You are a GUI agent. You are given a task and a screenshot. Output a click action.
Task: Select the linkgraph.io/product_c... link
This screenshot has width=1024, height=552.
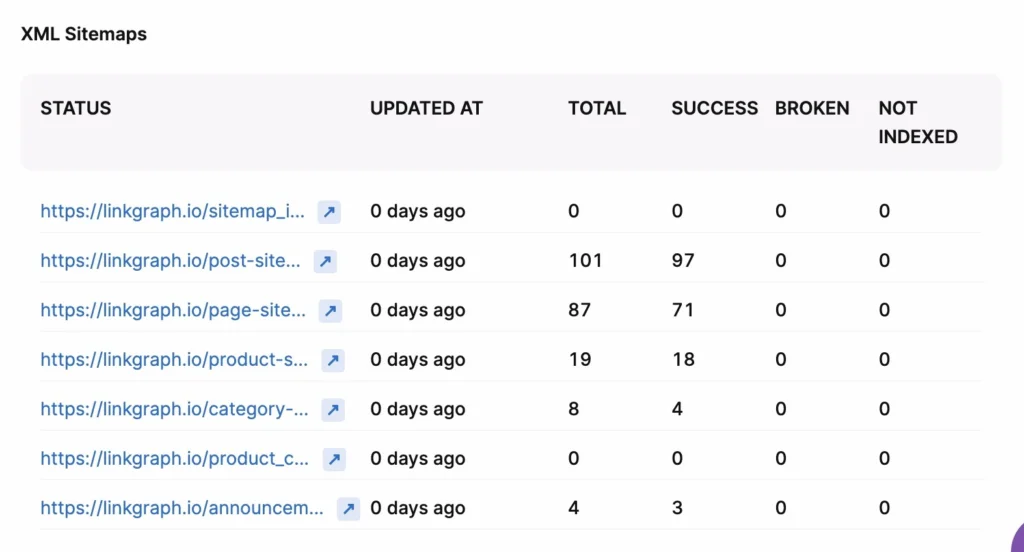click(x=174, y=459)
